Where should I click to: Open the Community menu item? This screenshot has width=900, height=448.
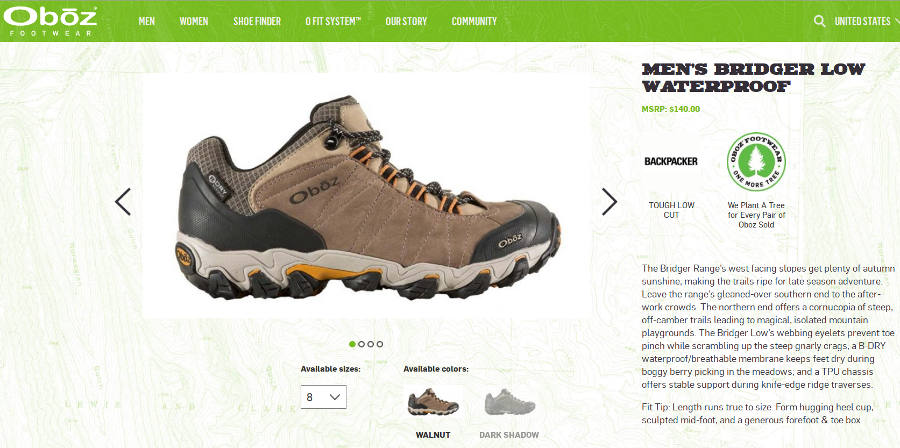474,21
